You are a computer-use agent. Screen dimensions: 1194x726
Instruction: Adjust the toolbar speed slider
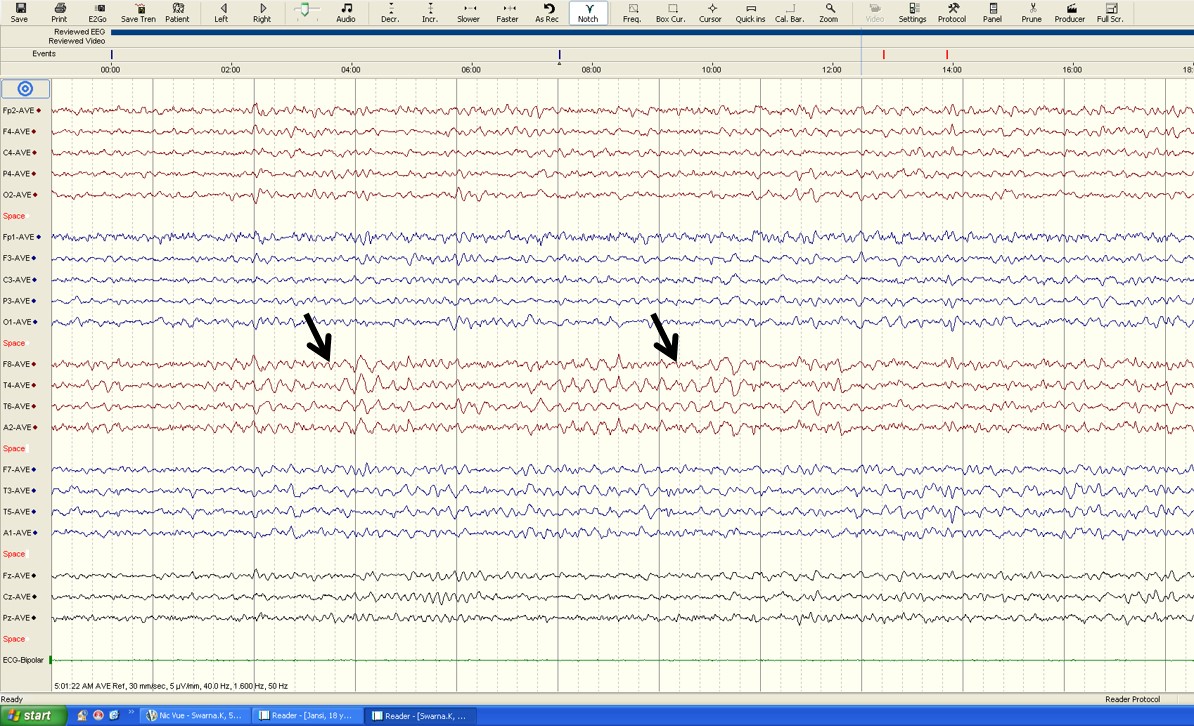pos(306,9)
